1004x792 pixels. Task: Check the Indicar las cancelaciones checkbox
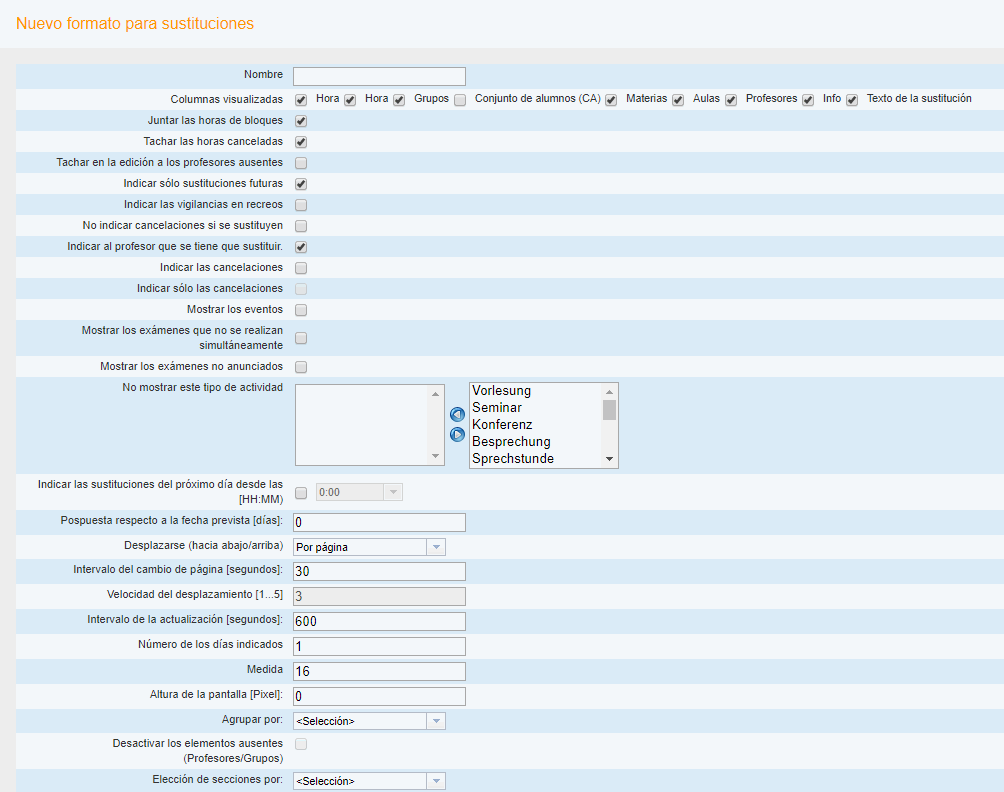point(301,268)
